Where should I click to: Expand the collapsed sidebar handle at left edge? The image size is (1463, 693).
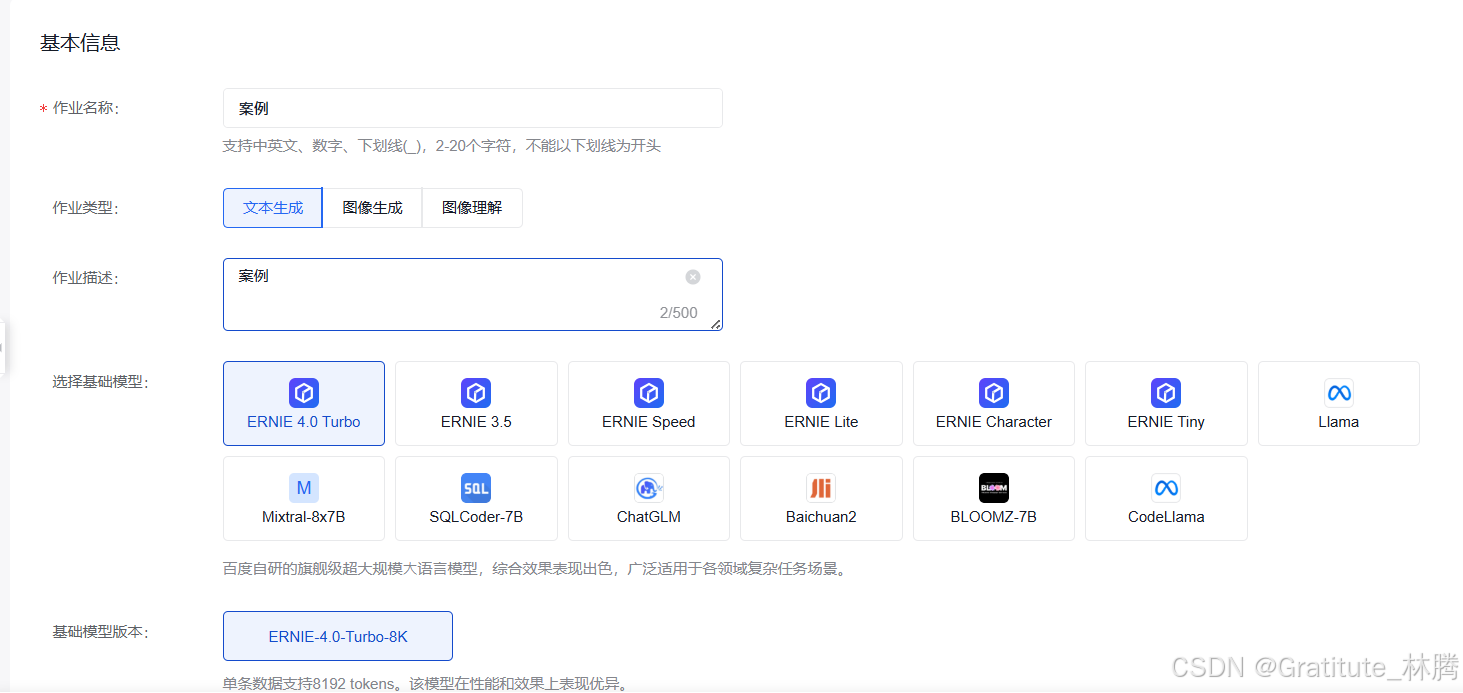tap(3, 348)
